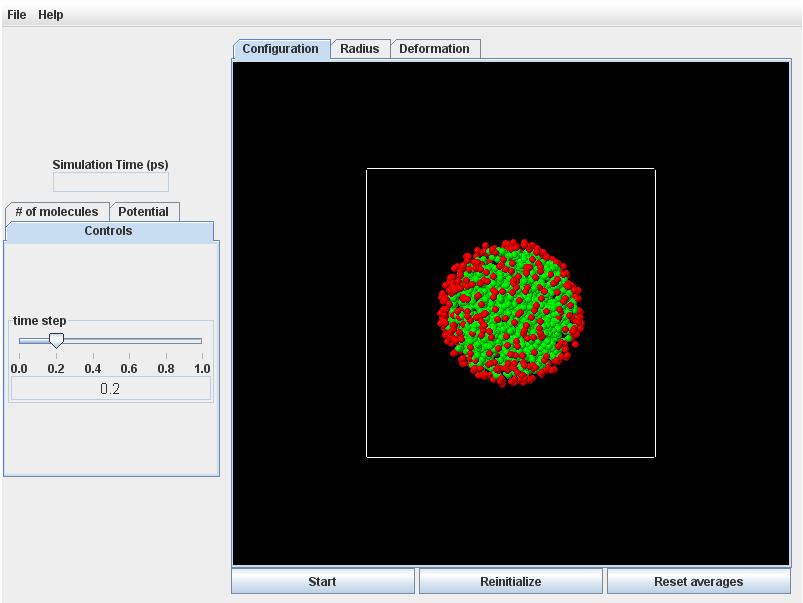The height and width of the screenshot is (603, 803).
Task: Click the Simulation Time (ps) field
Action: point(110,182)
